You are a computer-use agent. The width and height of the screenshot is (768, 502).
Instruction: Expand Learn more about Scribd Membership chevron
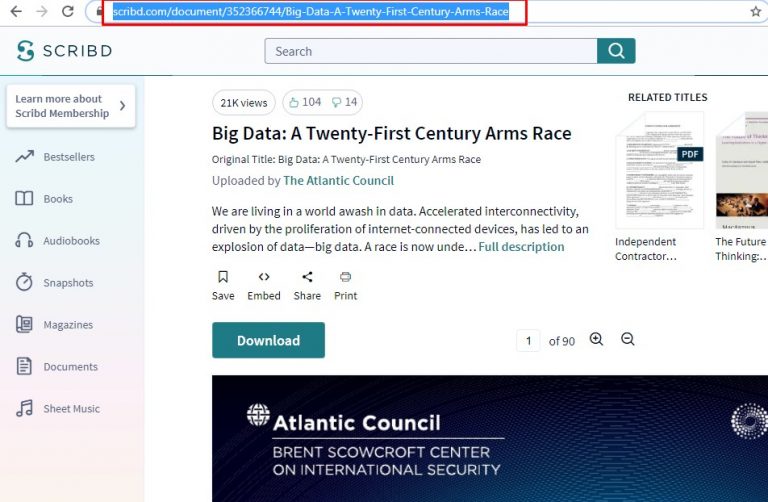(x=122, y=106)
